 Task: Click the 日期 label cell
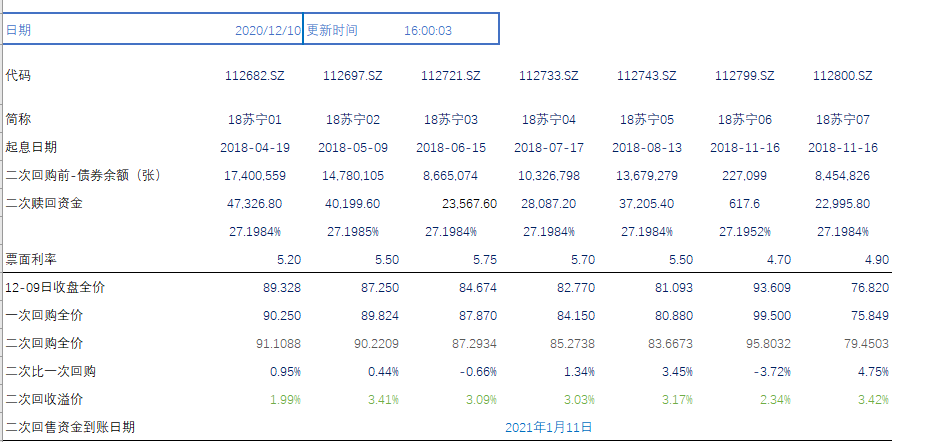[x=18, y=30]
